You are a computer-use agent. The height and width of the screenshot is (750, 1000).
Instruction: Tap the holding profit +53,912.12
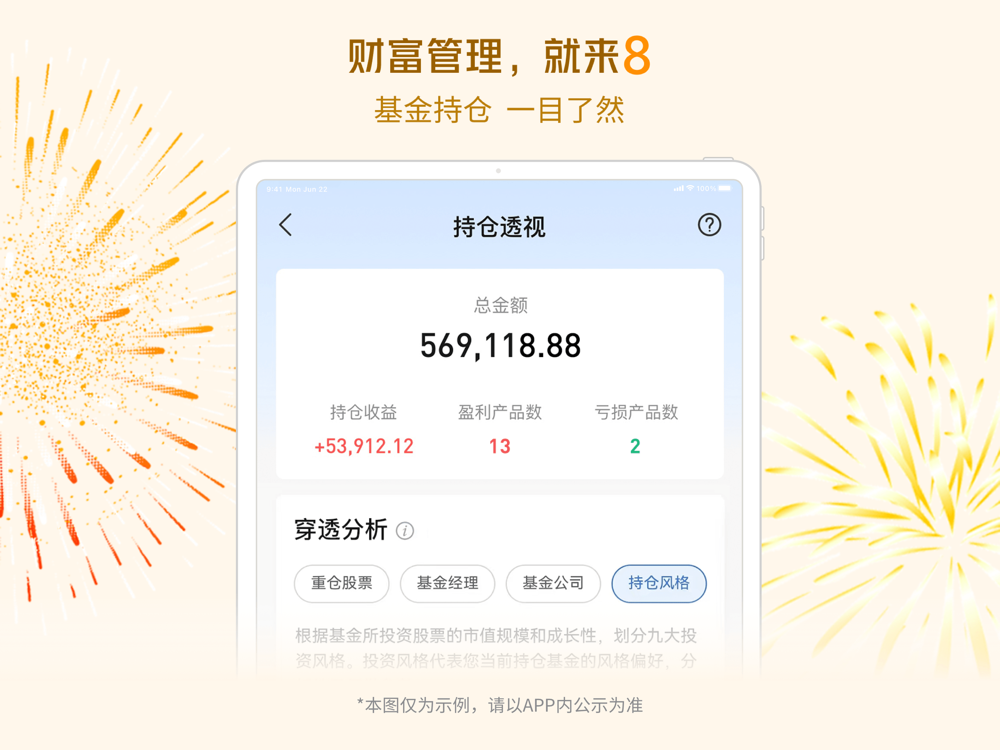coord(364,446)
